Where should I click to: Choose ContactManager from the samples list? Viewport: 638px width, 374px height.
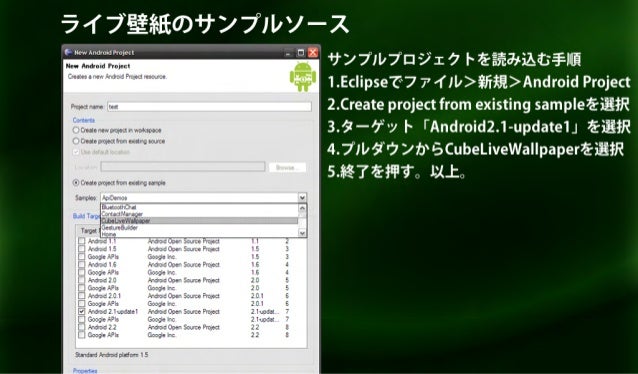pos(199,214)
